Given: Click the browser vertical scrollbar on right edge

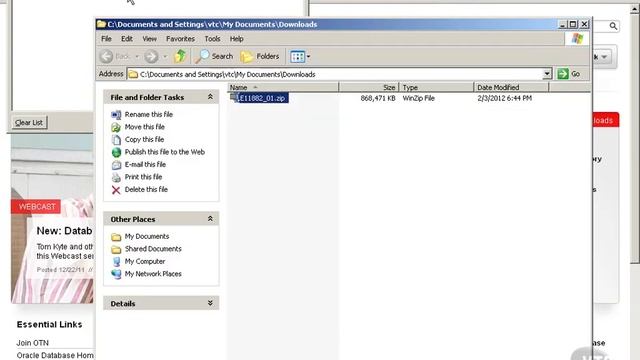Looking at the screenshot, I should click(635, 135).
